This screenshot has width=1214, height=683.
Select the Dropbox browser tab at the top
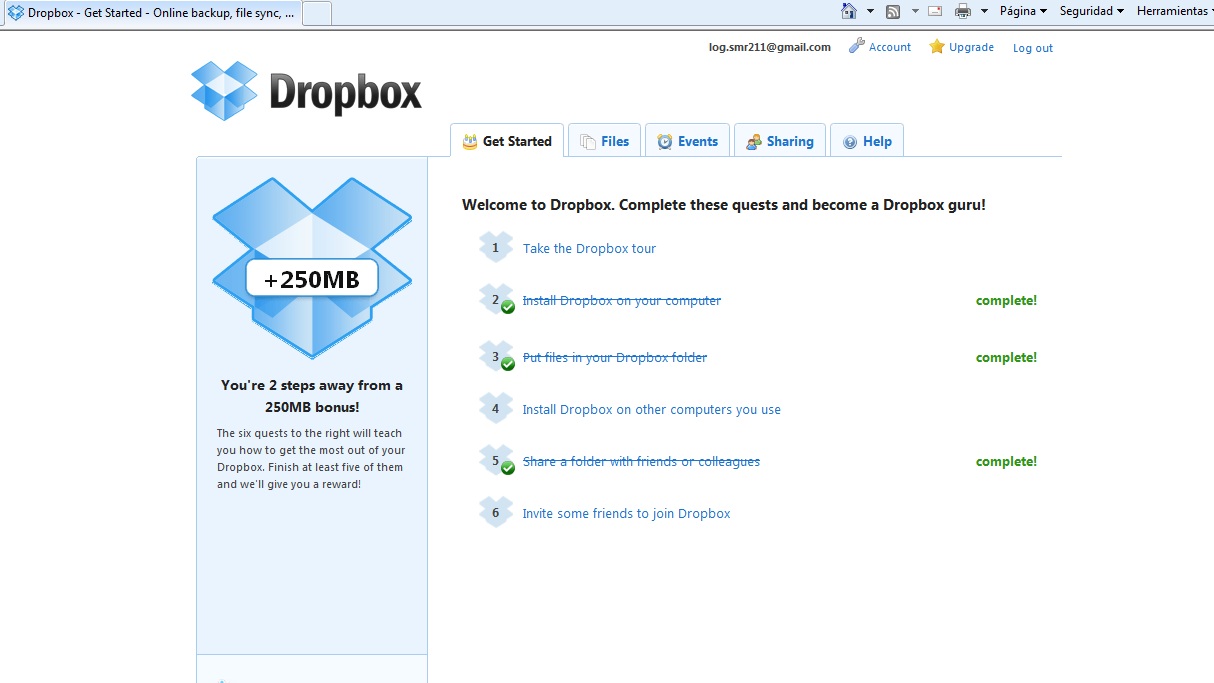(150, 13)
